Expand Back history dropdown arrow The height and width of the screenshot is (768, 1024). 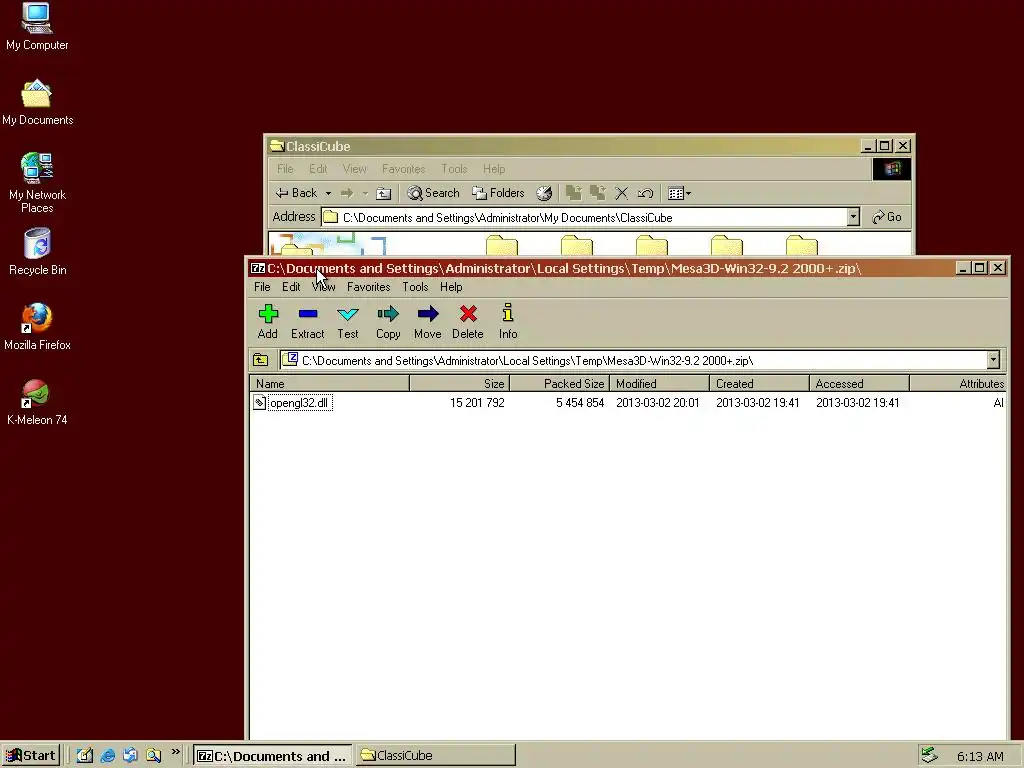[x=328, y=193]
